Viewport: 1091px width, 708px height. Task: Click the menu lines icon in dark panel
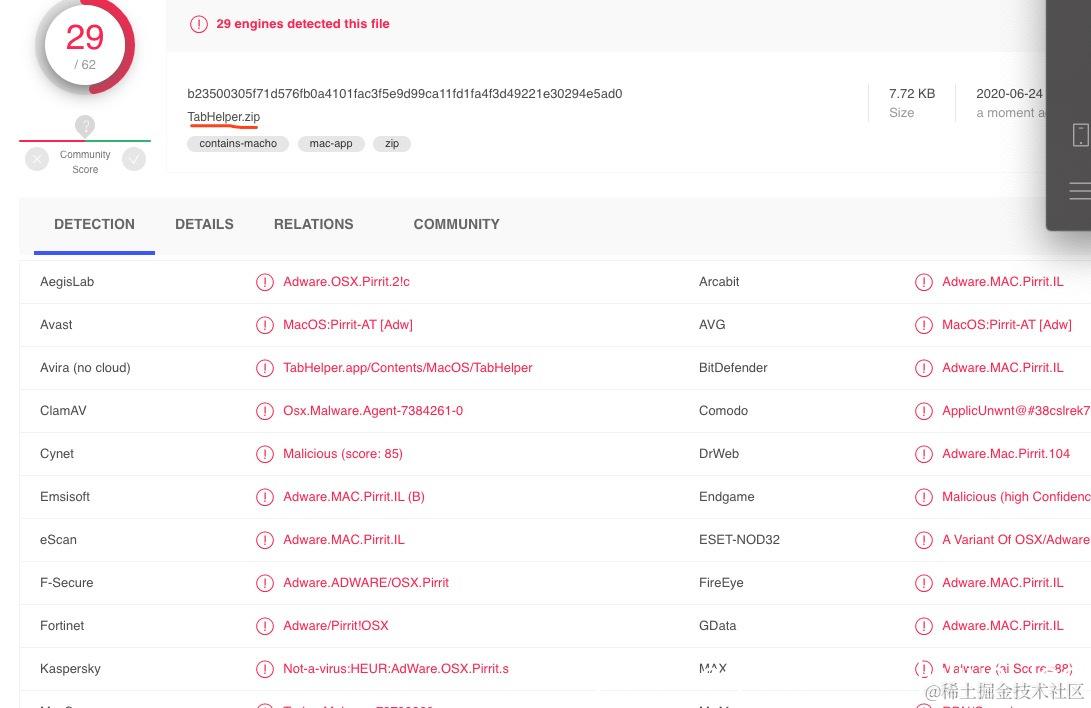(x=1080, y=191)
